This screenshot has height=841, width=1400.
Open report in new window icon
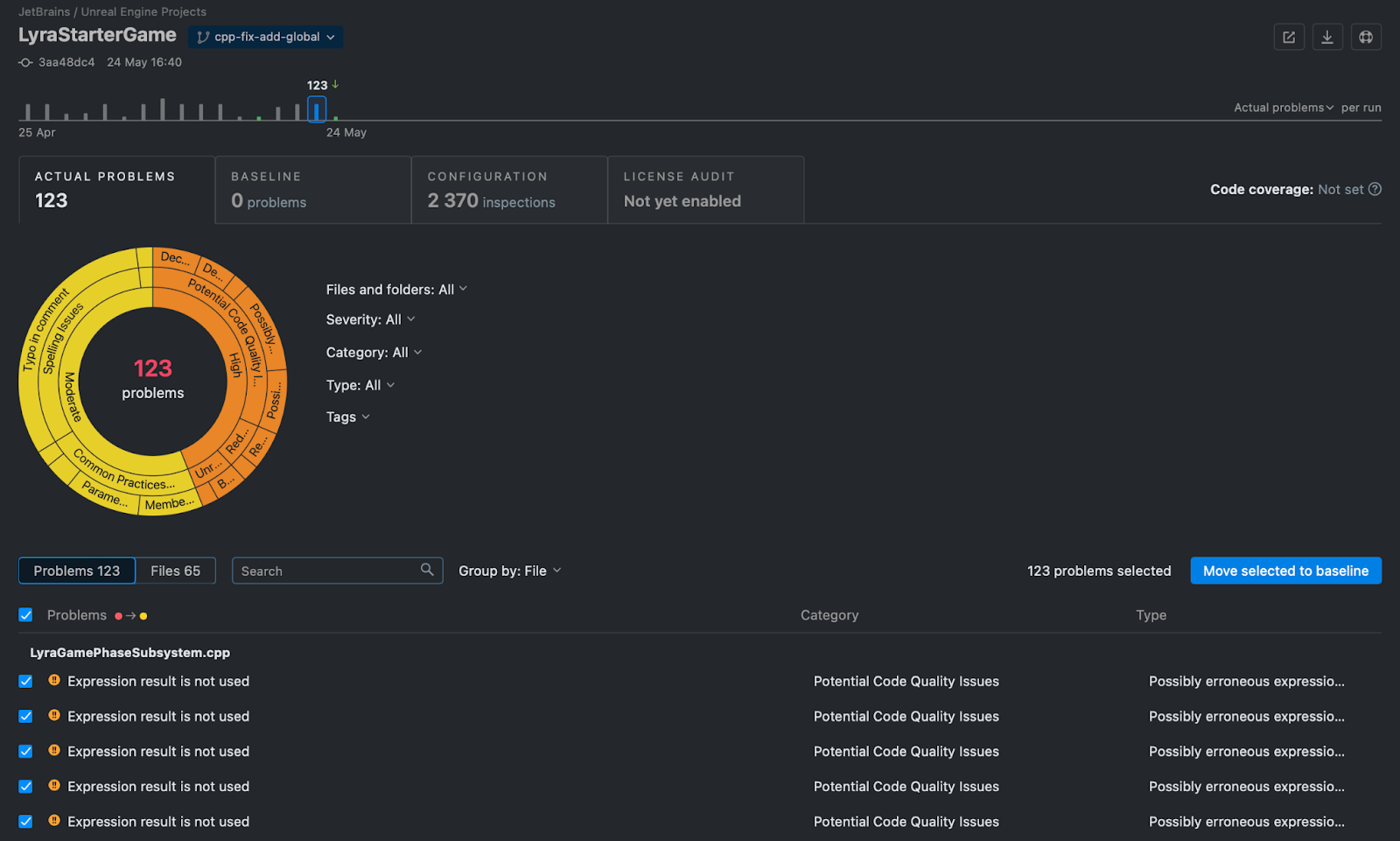click(x=1289, y=37)
